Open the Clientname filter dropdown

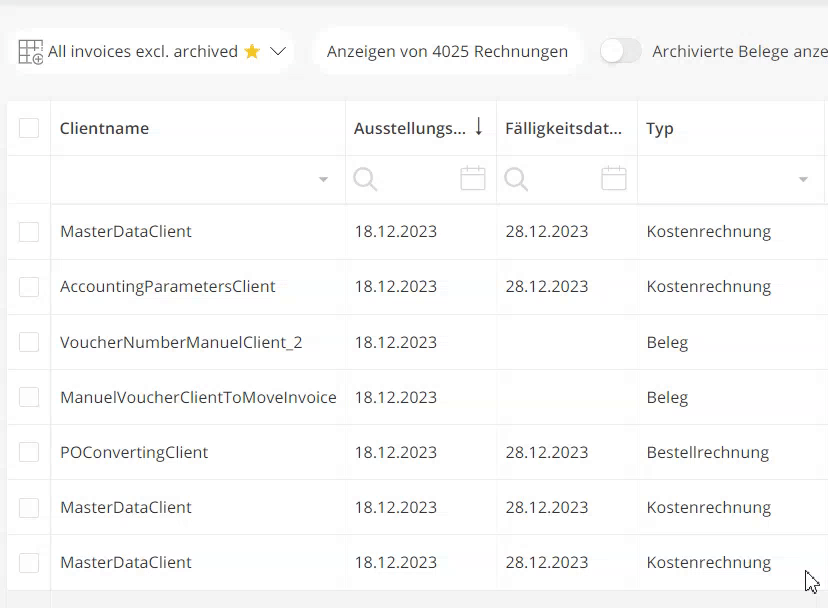tap(323, 180)
